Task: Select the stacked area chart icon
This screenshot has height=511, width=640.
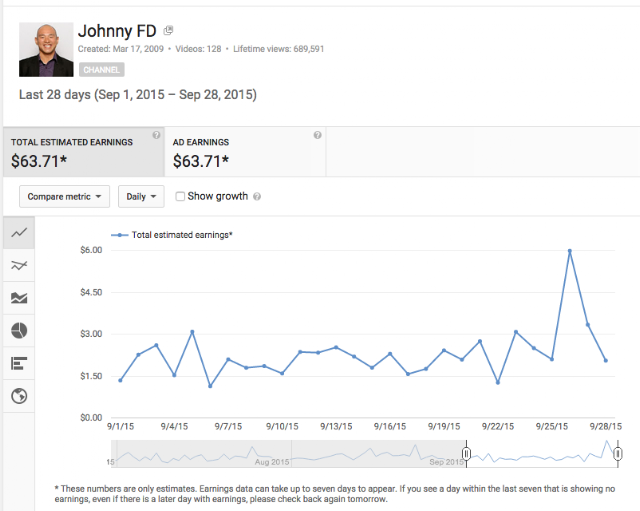Action: pos(19,298)
